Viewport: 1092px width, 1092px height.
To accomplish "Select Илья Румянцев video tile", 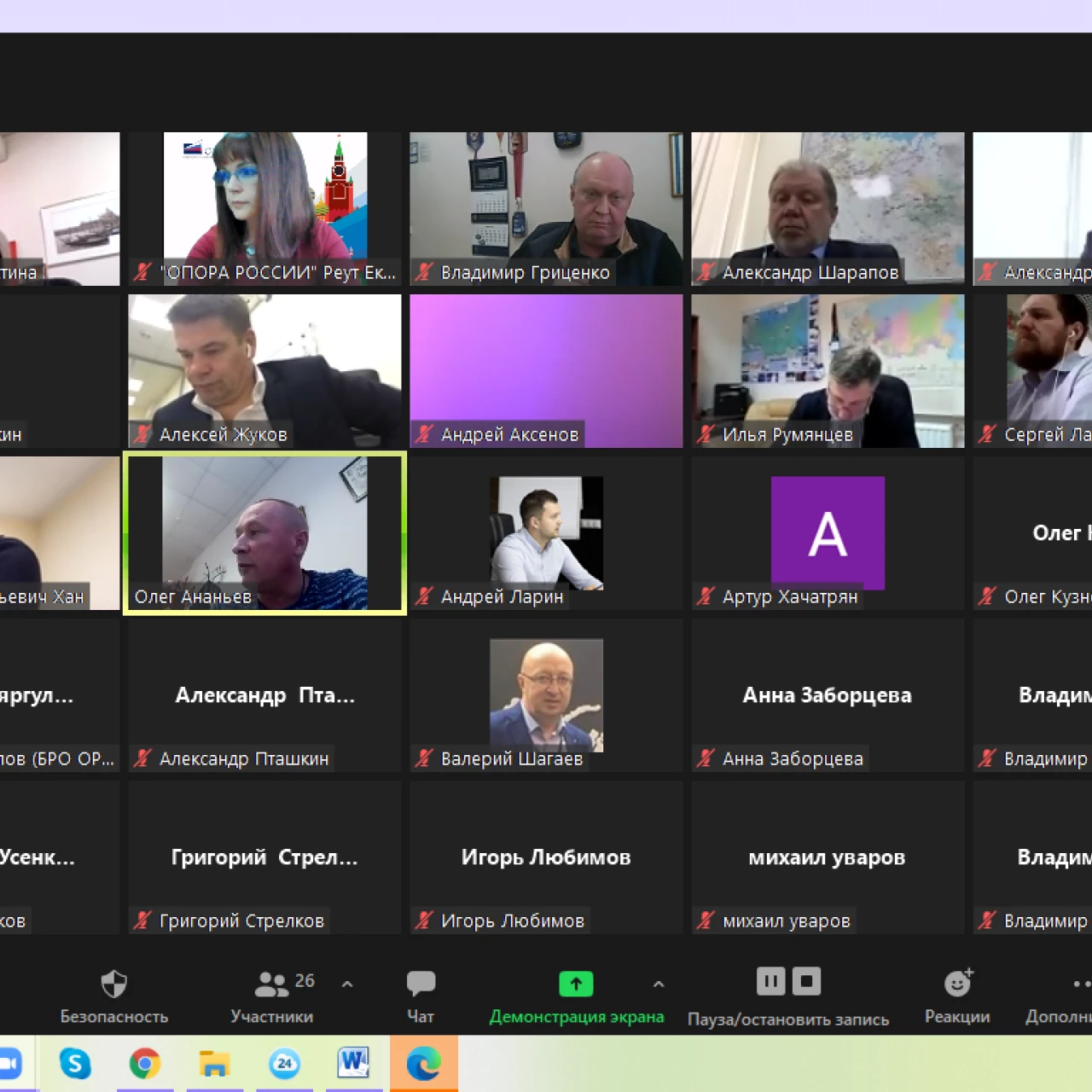I will (828, 370).
